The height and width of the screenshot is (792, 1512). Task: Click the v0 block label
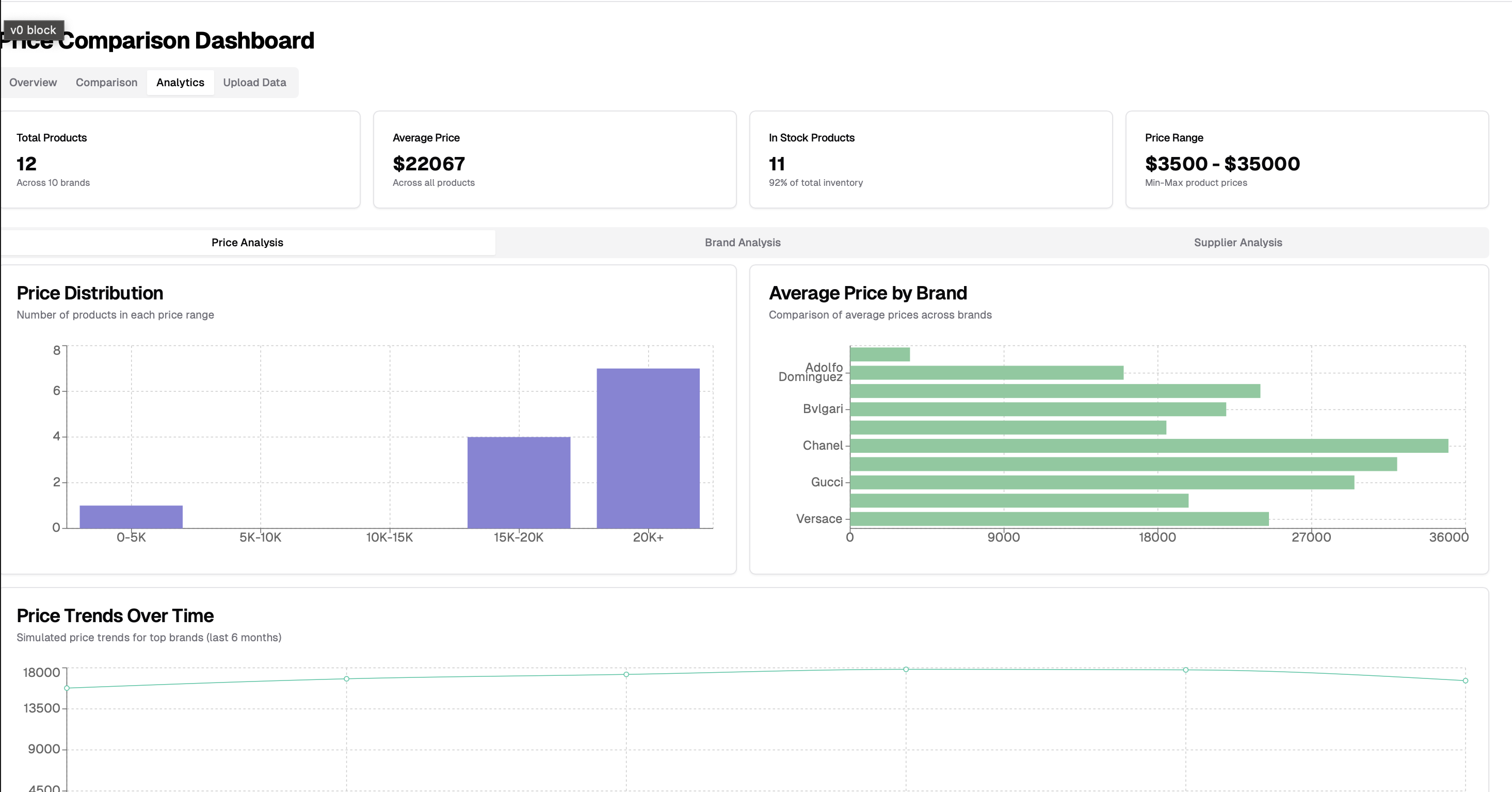(33, 29)
